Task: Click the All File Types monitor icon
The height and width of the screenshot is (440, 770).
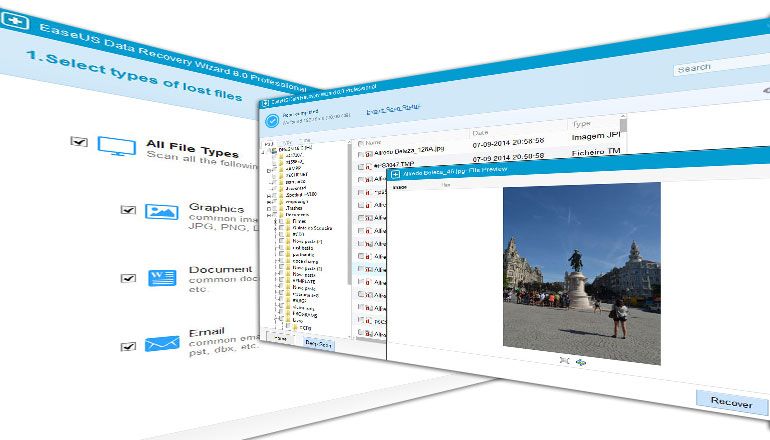Action: (117, 148)
